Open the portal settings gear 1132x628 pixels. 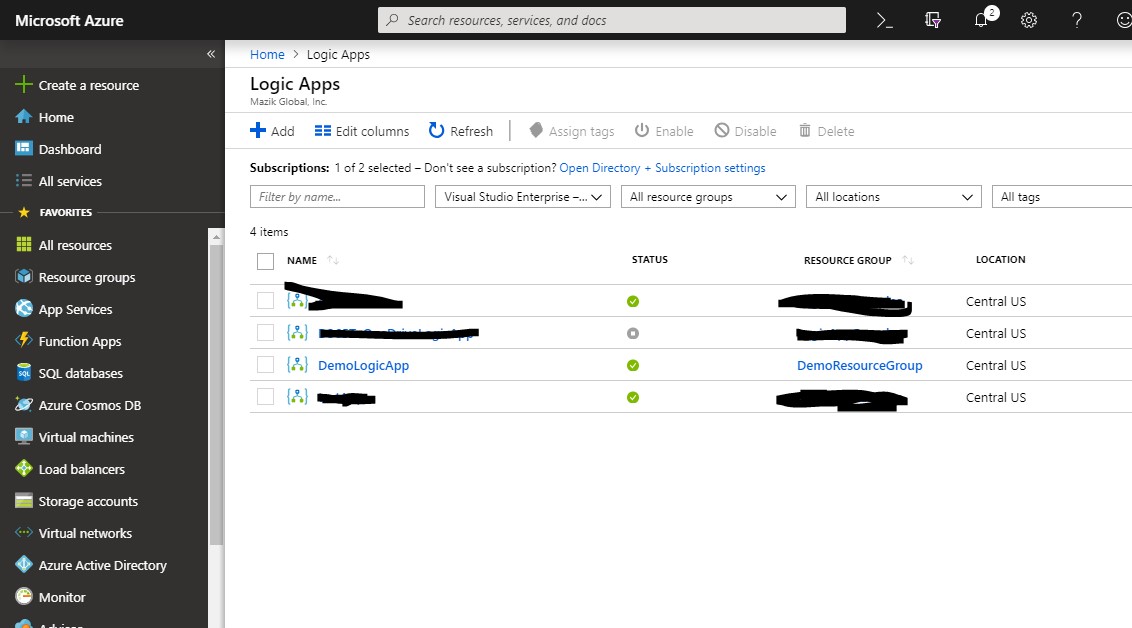point(1029,20)
